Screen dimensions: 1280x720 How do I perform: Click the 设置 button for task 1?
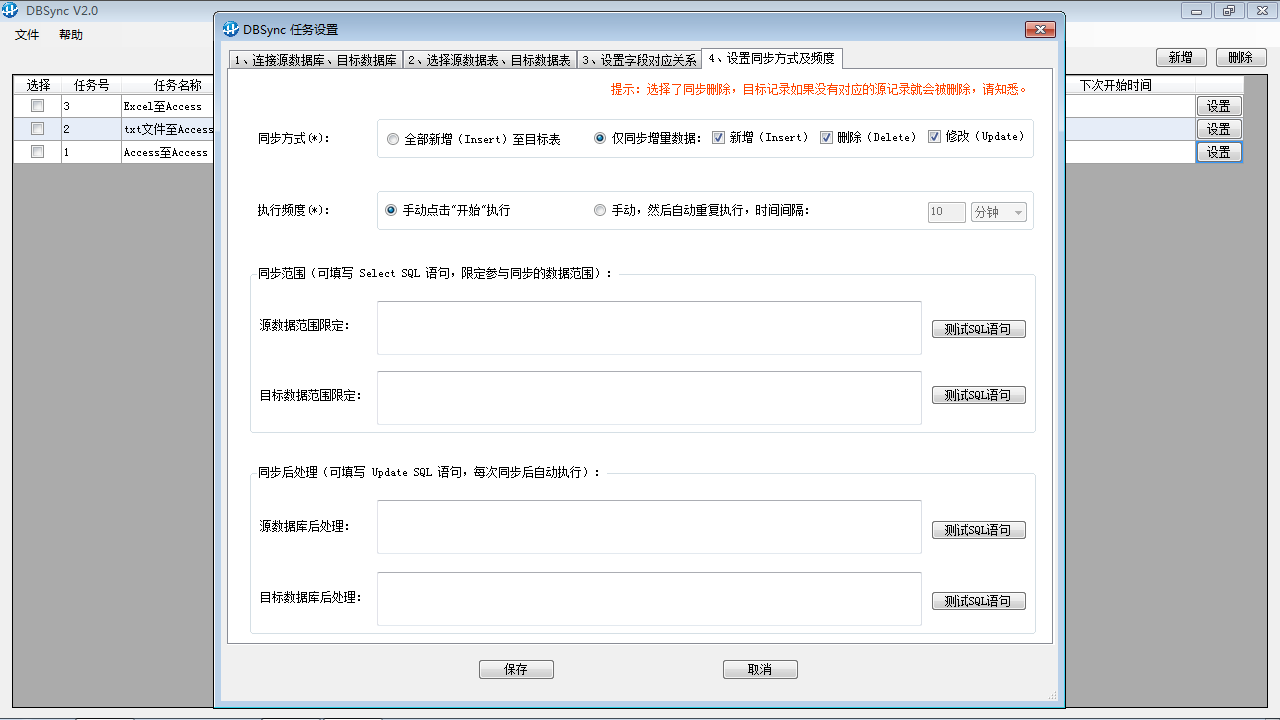(1219, 151)
